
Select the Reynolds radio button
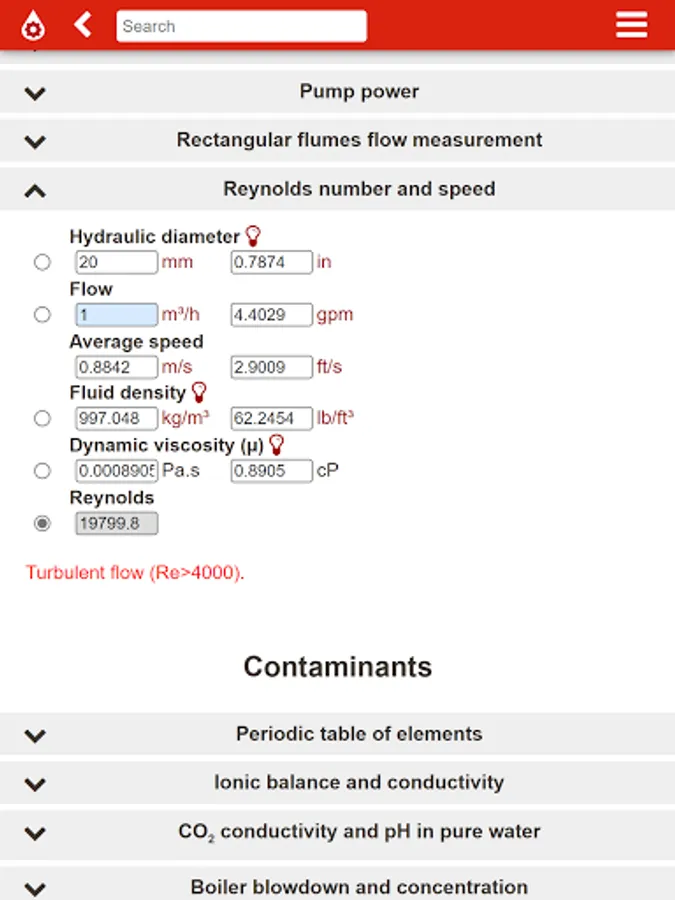42,524
